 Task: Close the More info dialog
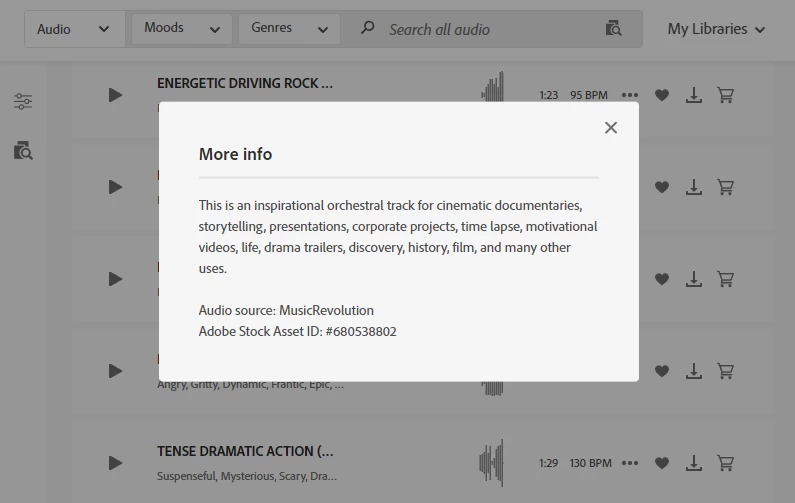[x=611, y=127]
